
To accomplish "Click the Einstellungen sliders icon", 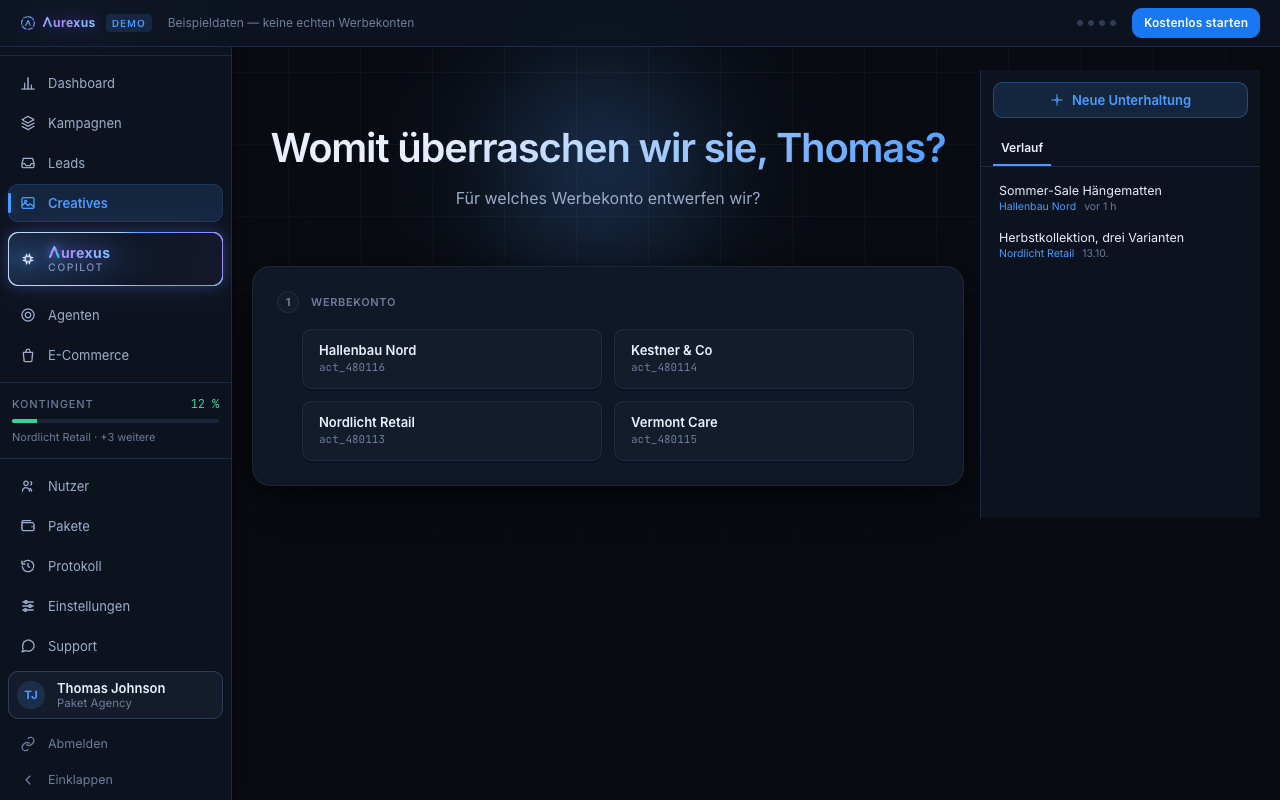I will [28, 606].
